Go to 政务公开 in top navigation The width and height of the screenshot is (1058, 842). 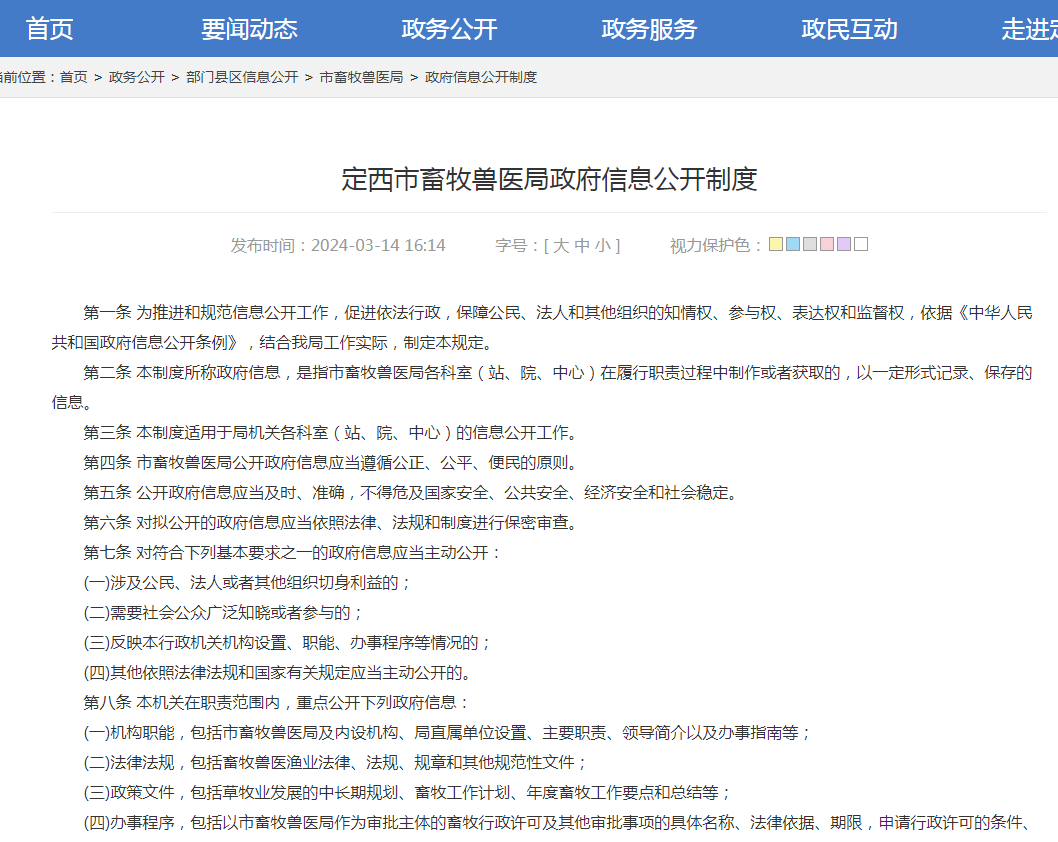click(449, 29)
